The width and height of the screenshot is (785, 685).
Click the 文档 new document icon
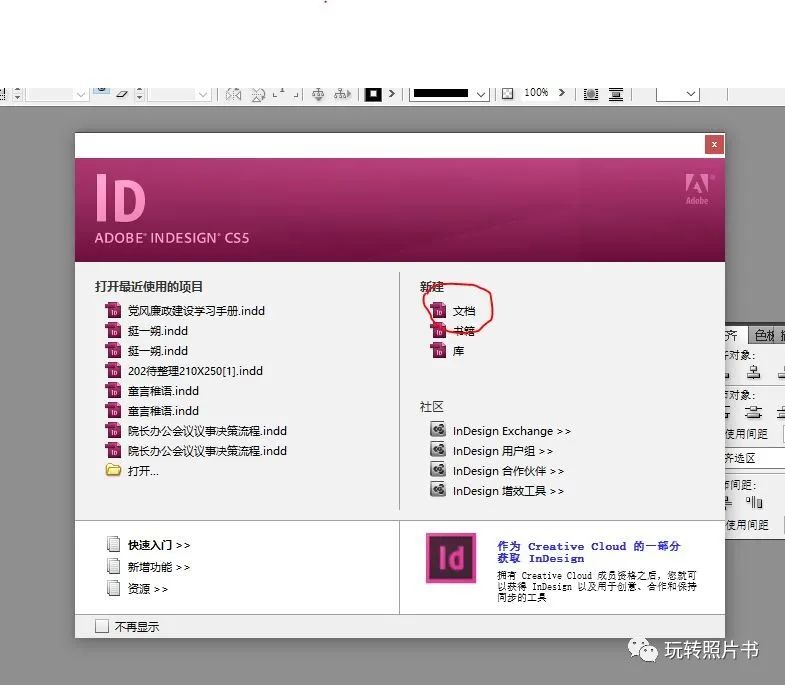pyautogui.click(x=438, y=311)
